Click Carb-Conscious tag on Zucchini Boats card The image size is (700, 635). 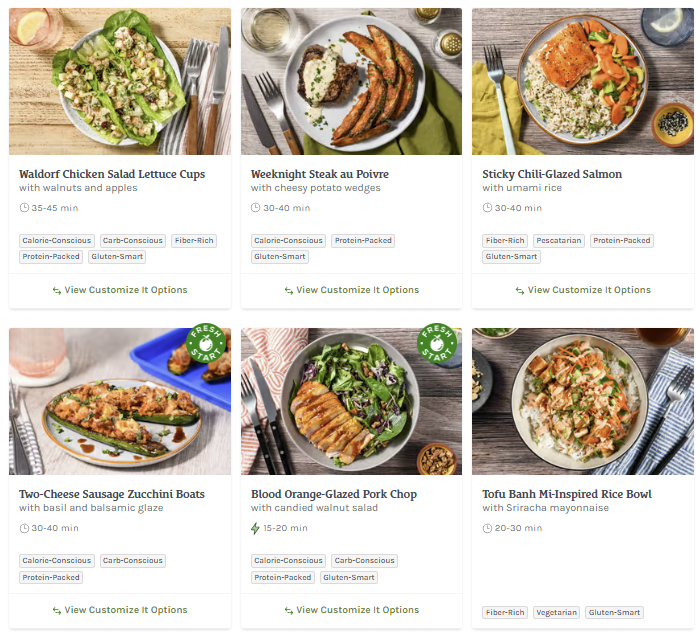(x=133, y=561)
